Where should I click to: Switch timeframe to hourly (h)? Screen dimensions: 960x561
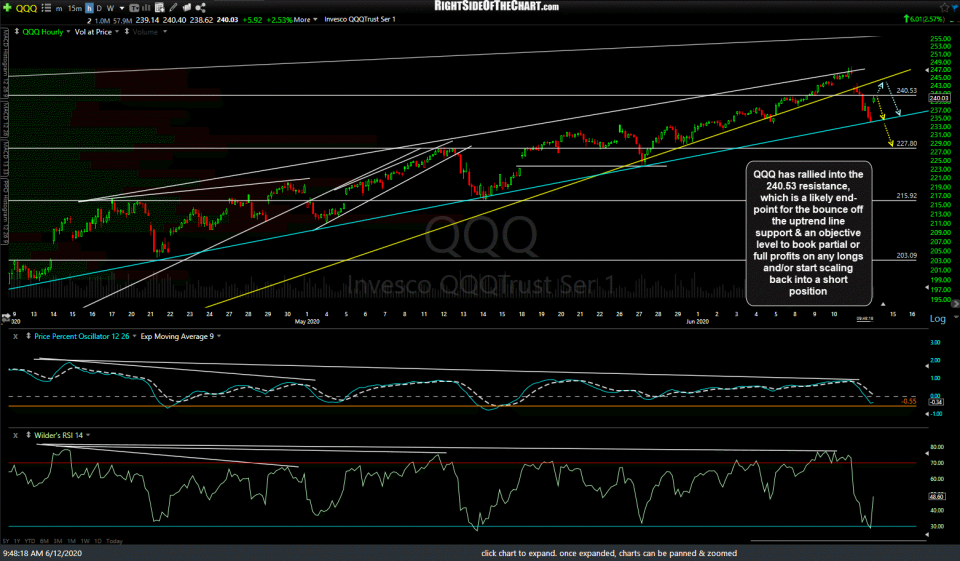click(89, 8)
